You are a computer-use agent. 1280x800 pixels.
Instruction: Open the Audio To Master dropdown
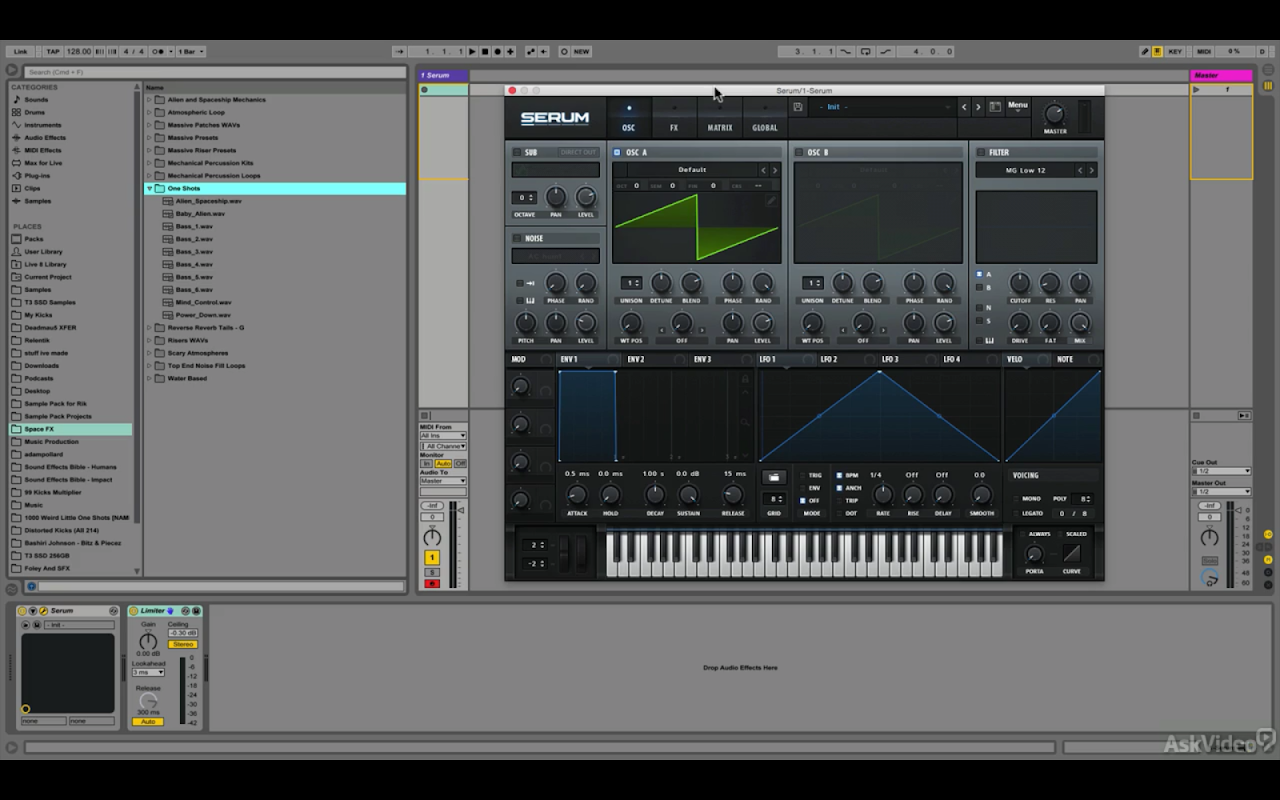[x=443, y=481]
